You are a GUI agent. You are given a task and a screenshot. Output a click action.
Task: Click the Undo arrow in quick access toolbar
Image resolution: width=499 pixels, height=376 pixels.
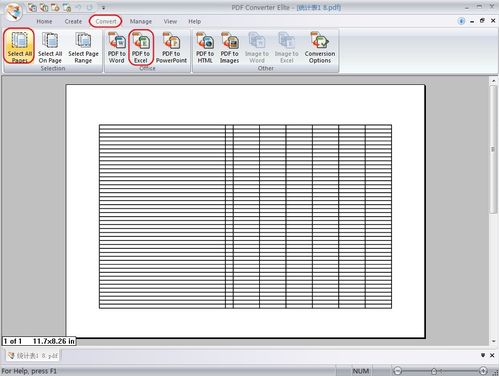[79, 7]
